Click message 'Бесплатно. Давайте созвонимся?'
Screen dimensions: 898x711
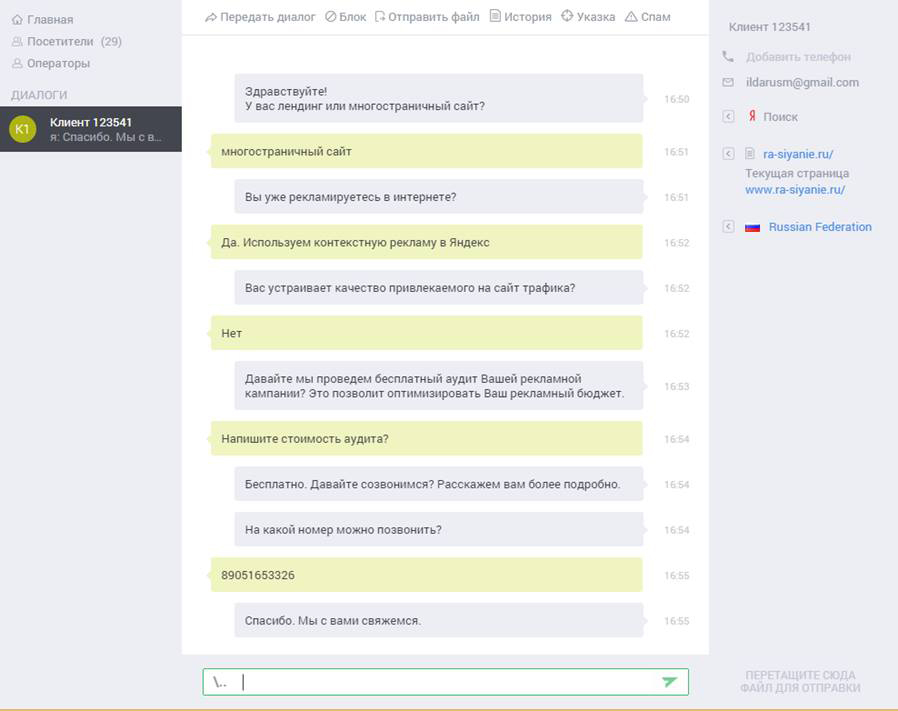click(x=439, y=484)
